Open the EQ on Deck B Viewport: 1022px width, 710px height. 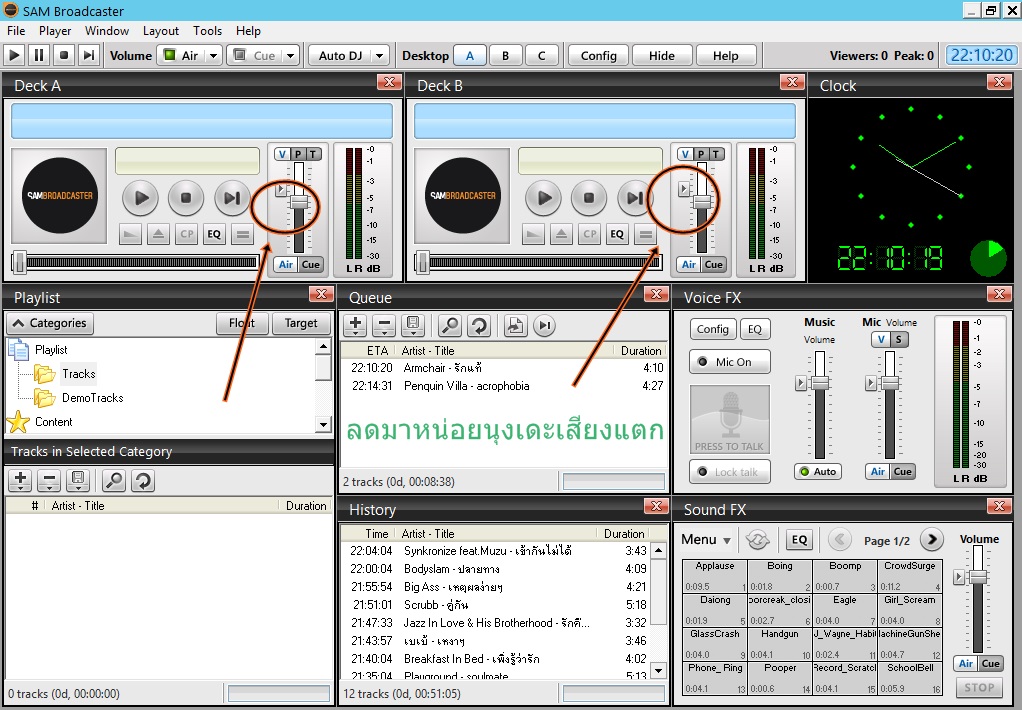pyautogui.click(x=617, y=234)
